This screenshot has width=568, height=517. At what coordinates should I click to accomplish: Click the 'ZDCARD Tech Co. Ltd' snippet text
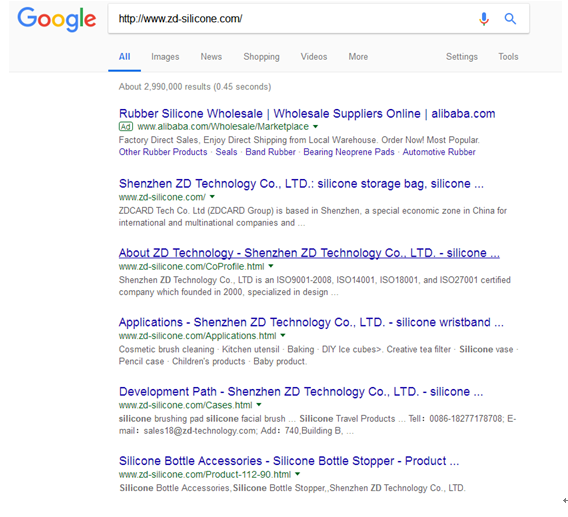click(x=313, y=217)
